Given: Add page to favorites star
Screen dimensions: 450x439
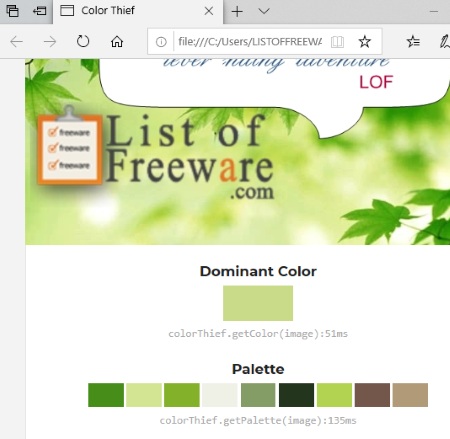Looking at the screenshot, I should point(364,42).
